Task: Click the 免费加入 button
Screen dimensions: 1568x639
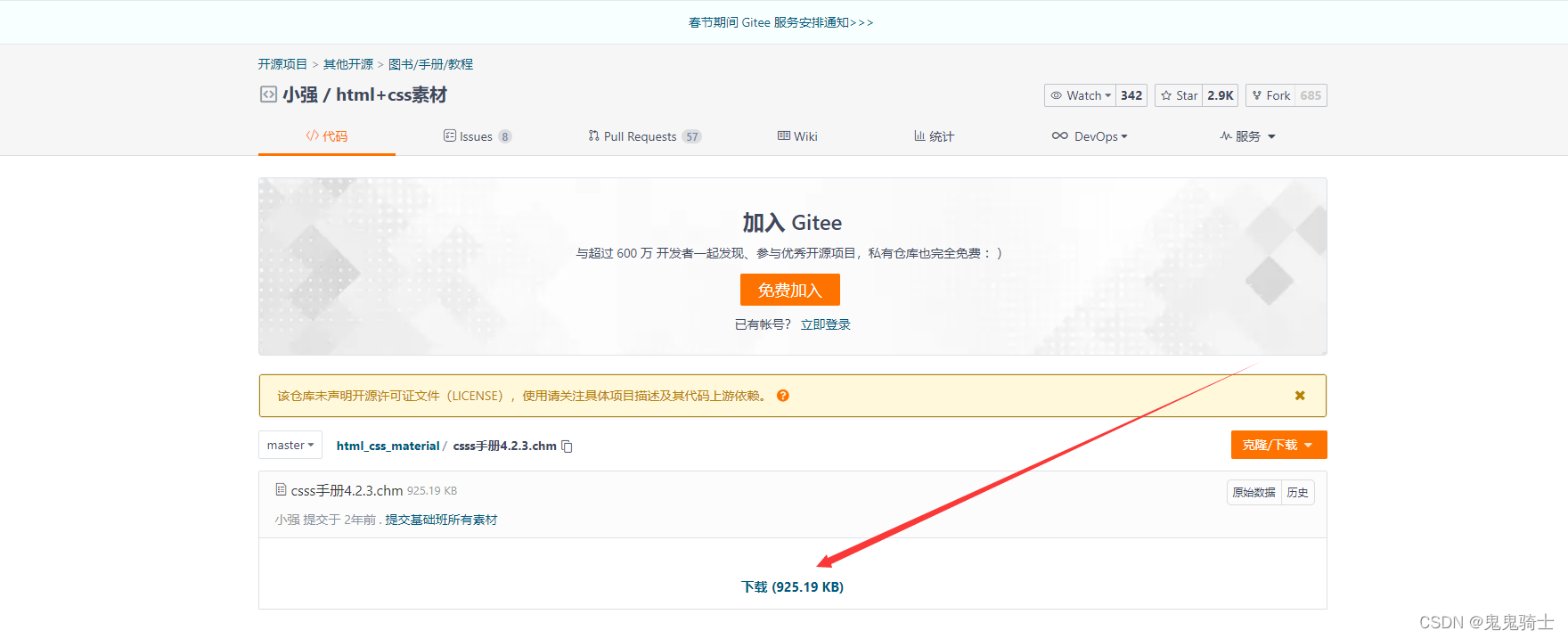Action: point(790,290)
